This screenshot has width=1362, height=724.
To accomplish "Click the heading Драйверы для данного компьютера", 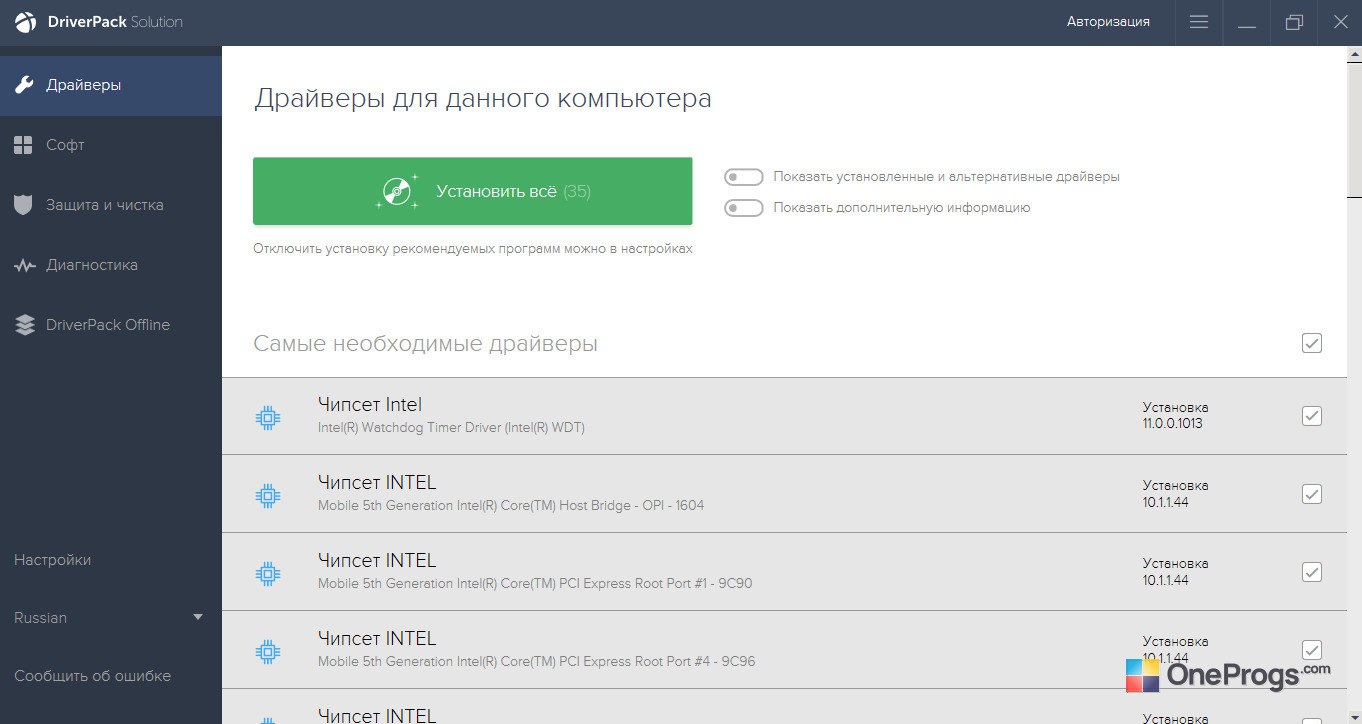I will 483,99.
